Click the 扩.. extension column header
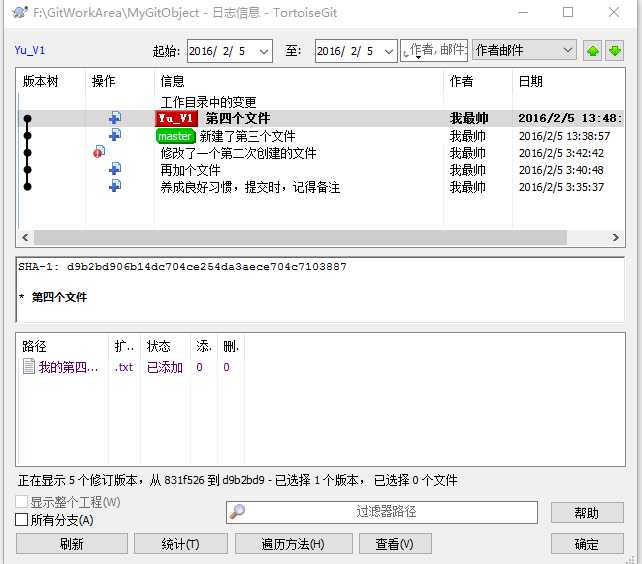 [124, 346]
